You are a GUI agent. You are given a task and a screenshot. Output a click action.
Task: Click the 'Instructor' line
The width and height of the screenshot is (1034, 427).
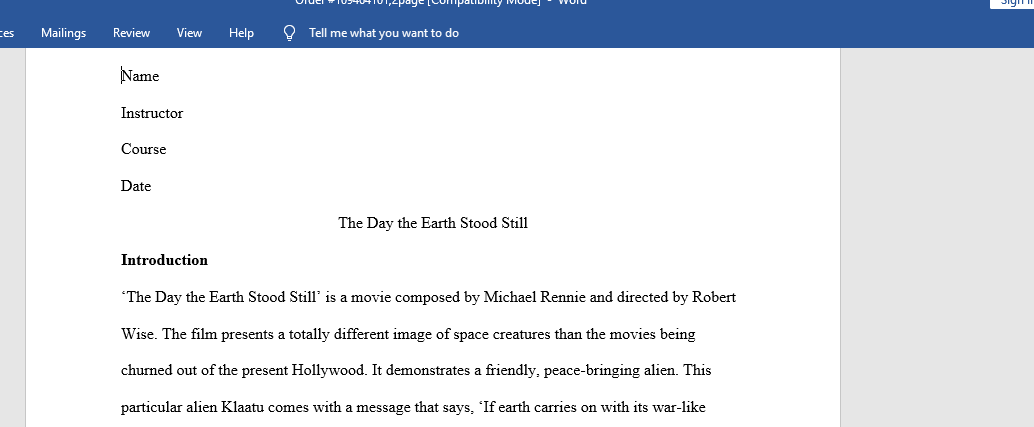point(152,113)
